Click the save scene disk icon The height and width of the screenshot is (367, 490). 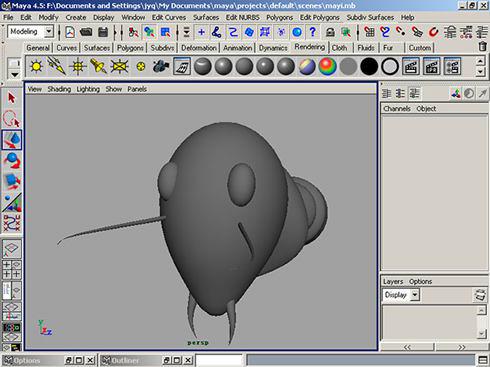(x=103, y=32)
